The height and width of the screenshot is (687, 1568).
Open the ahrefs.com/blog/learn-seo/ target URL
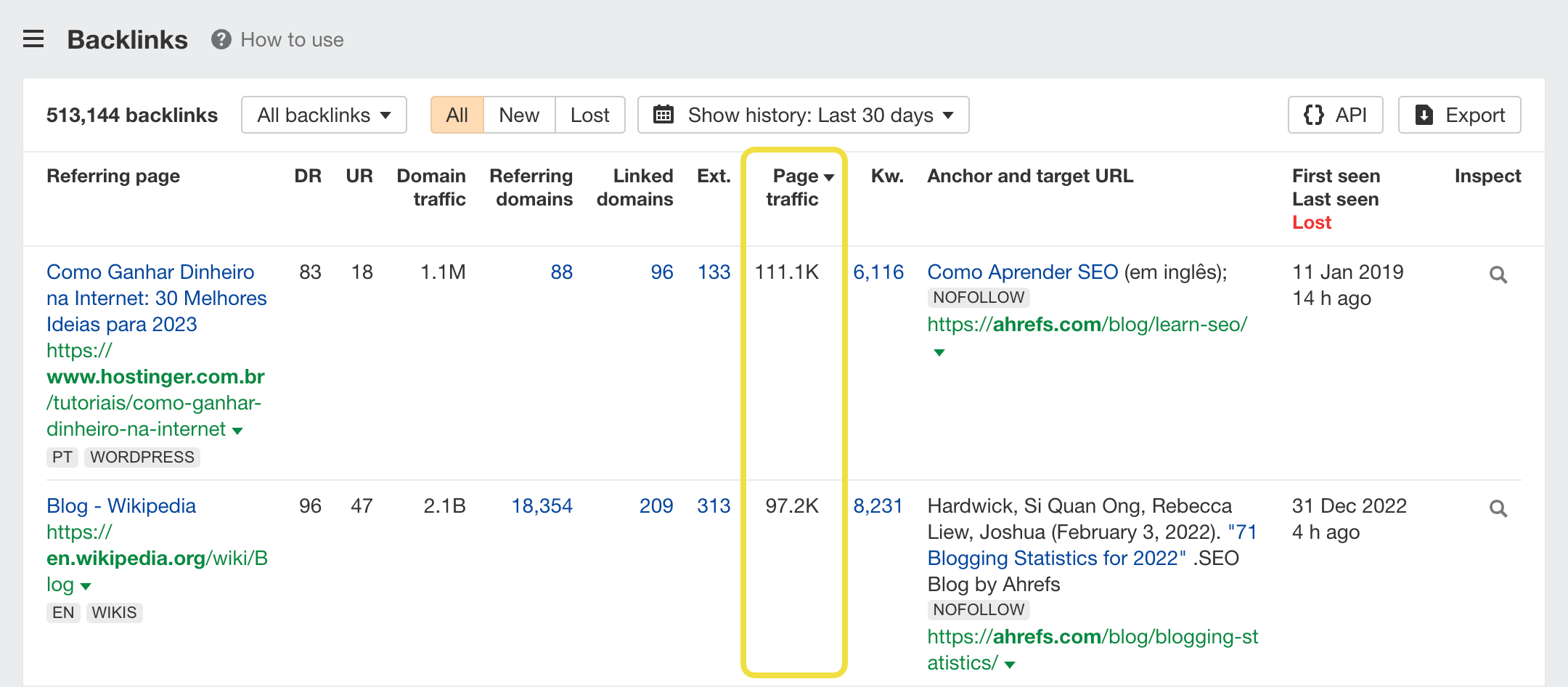[1087, 324]
